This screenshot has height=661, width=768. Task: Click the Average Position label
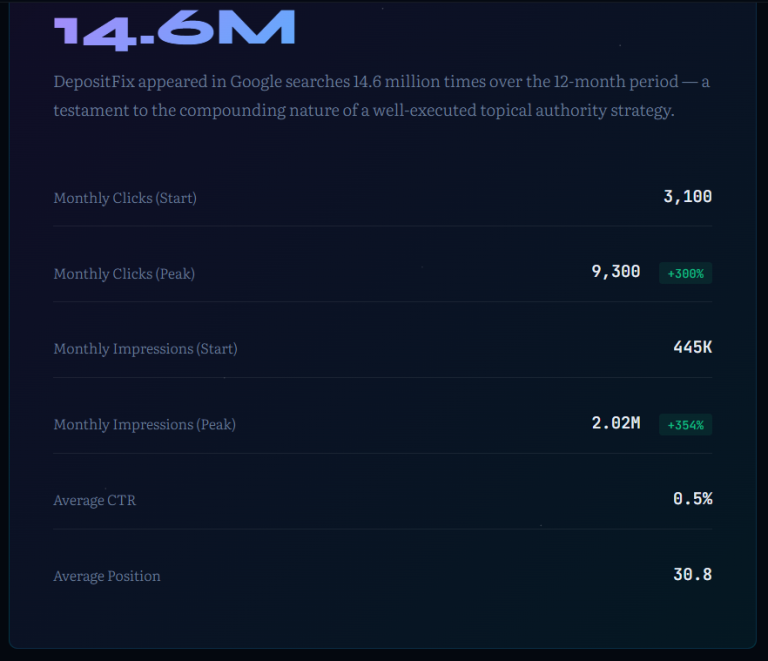click(106, 576)
